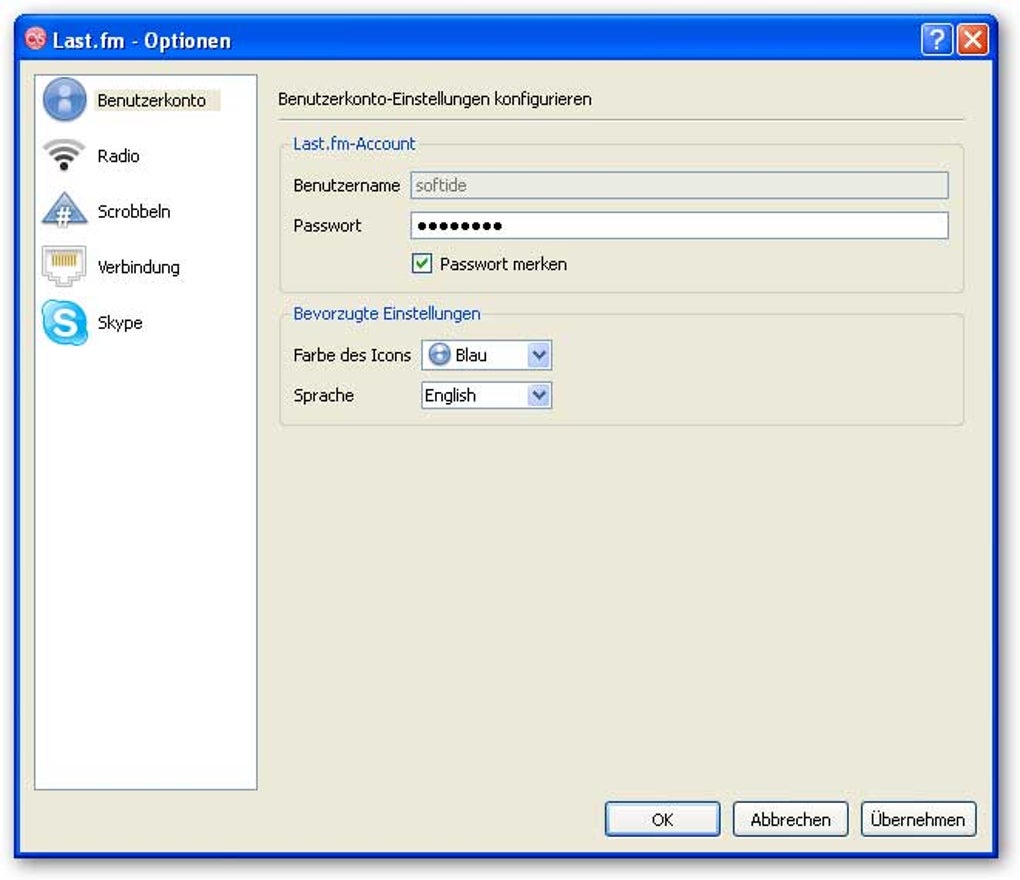Click the Passwort label

click(327, 226)
